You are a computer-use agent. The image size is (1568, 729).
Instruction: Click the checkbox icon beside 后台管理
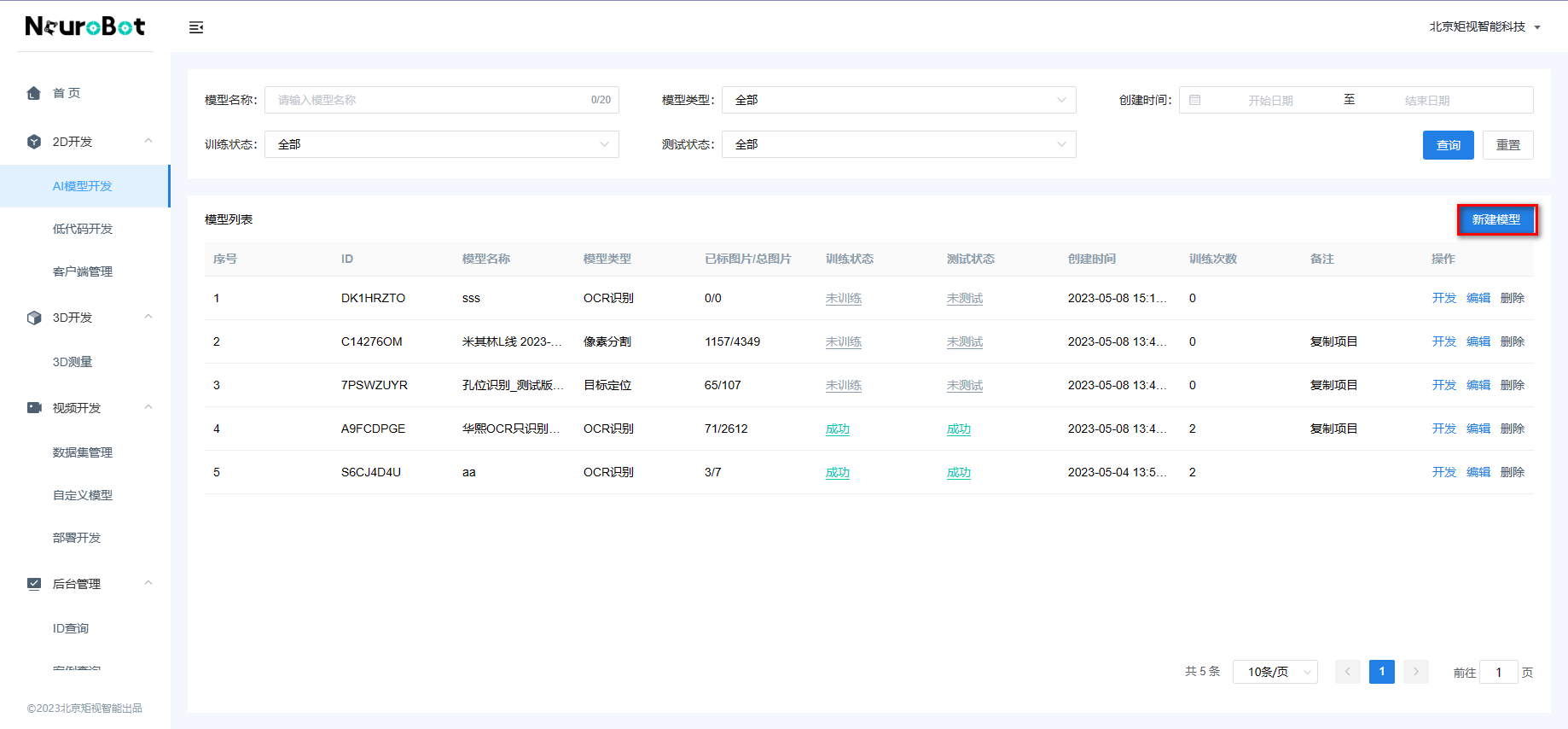pyautogui.click(x=34, y=584)
